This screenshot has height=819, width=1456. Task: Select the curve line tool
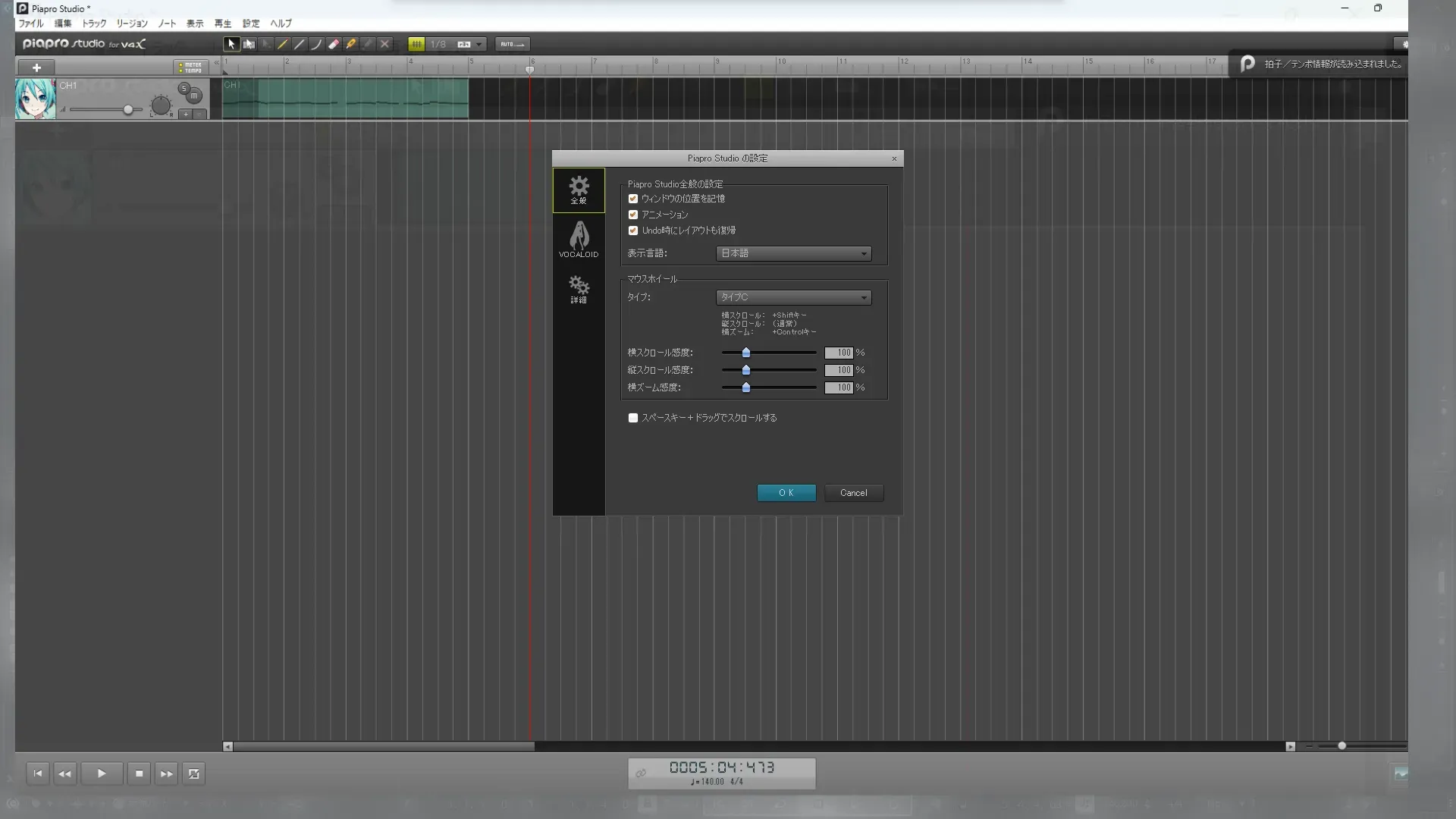(316, 44)
